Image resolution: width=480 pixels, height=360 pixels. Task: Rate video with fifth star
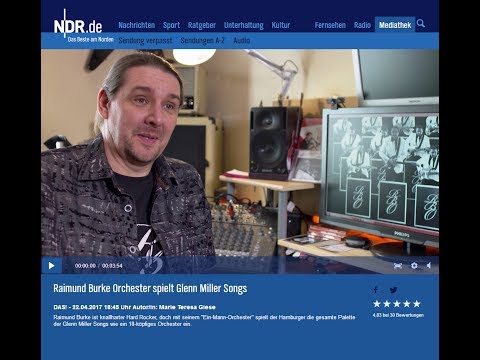(417, 304)
